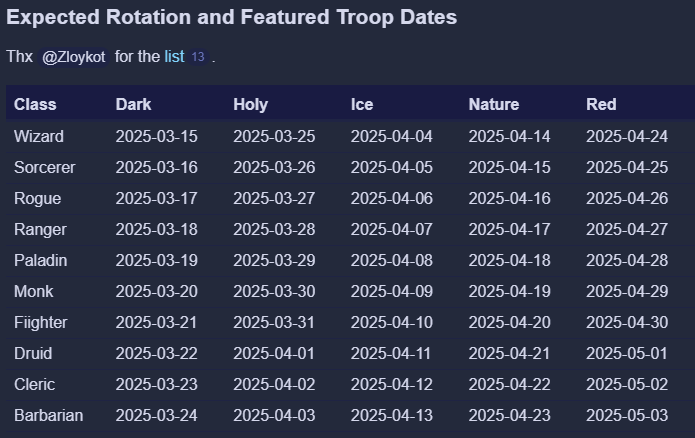Click the Holy column header
This screenshot has height=438, width=695.
250,104
